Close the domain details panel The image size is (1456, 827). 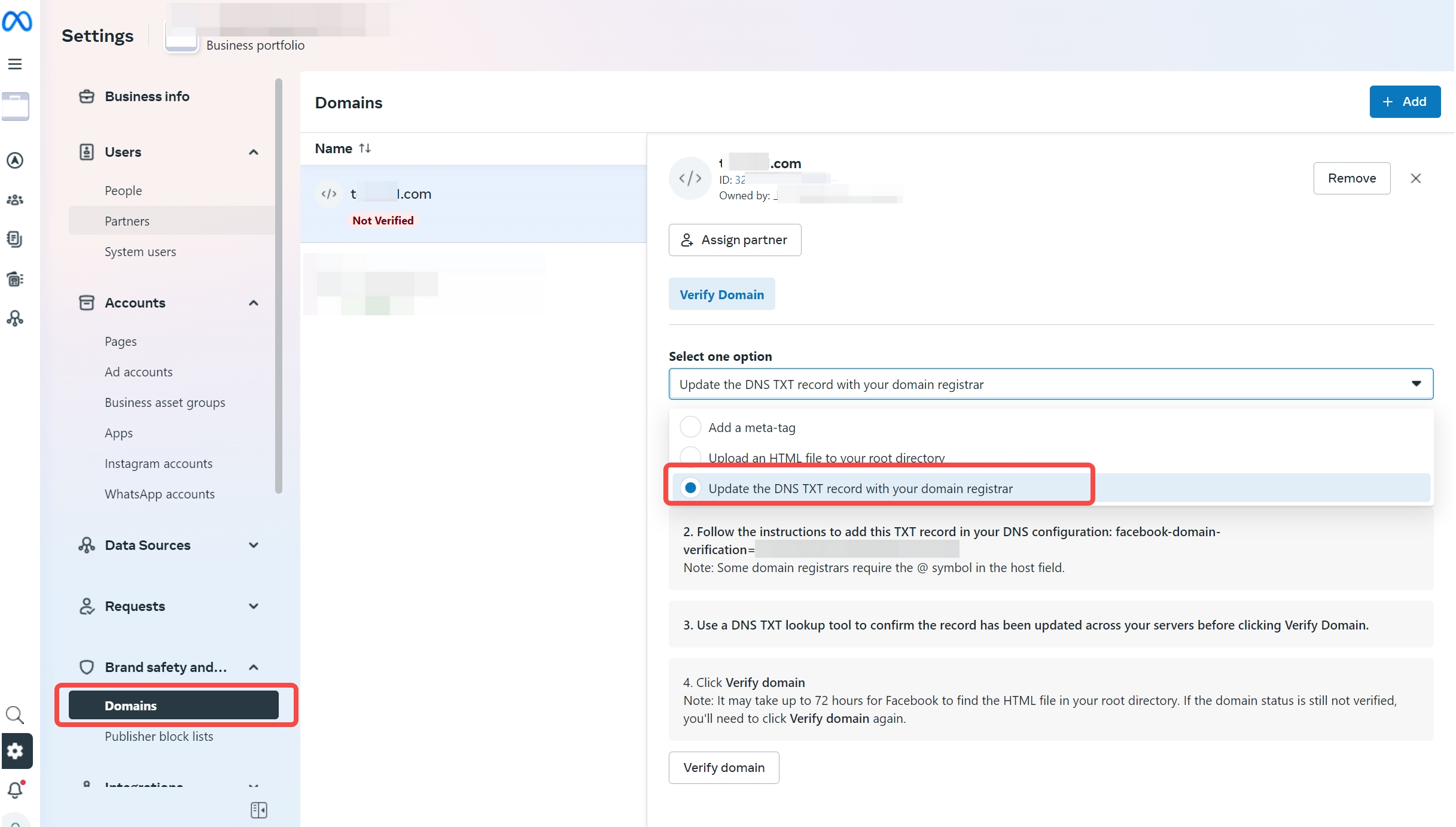(x=1416, y=178)
